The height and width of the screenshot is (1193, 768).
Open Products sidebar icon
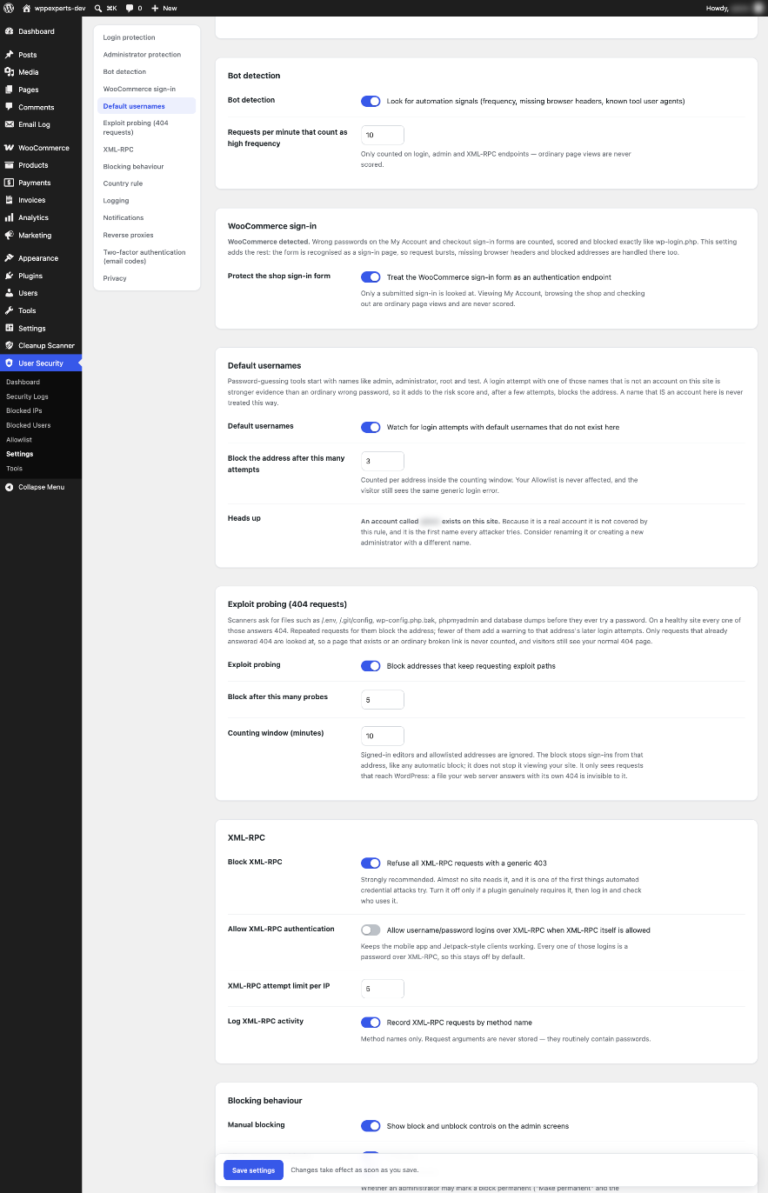[x=9, y=165]
